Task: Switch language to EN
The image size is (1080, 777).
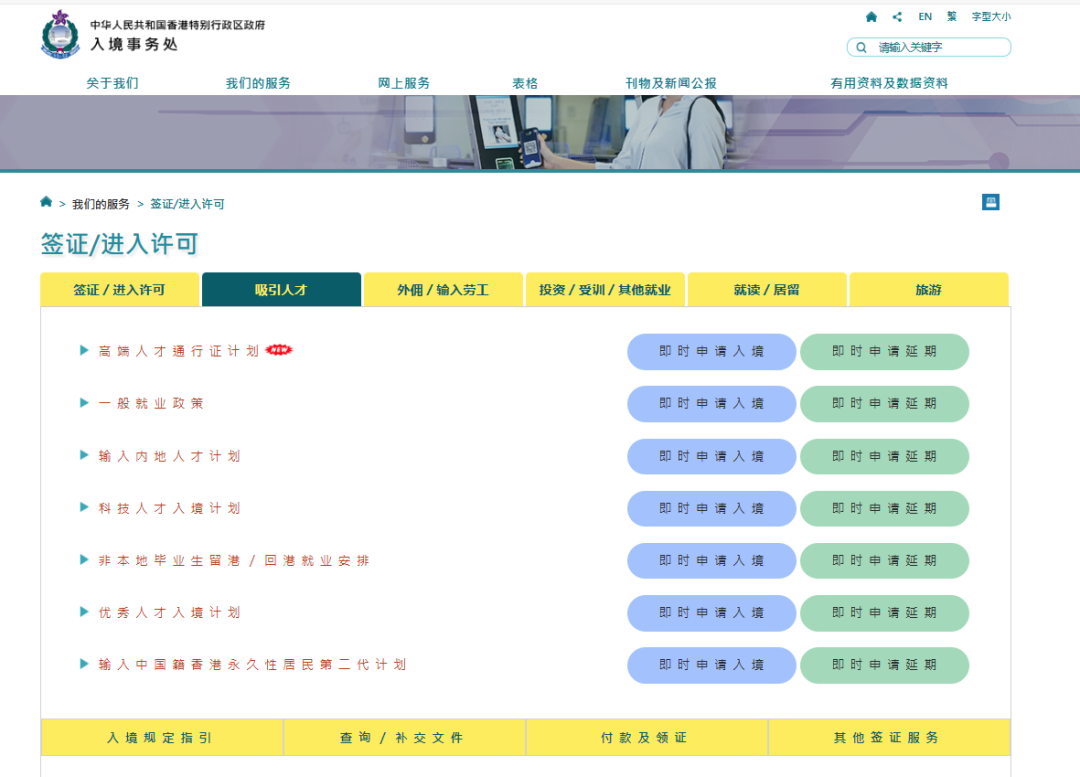Action: [x=925, y=17]
